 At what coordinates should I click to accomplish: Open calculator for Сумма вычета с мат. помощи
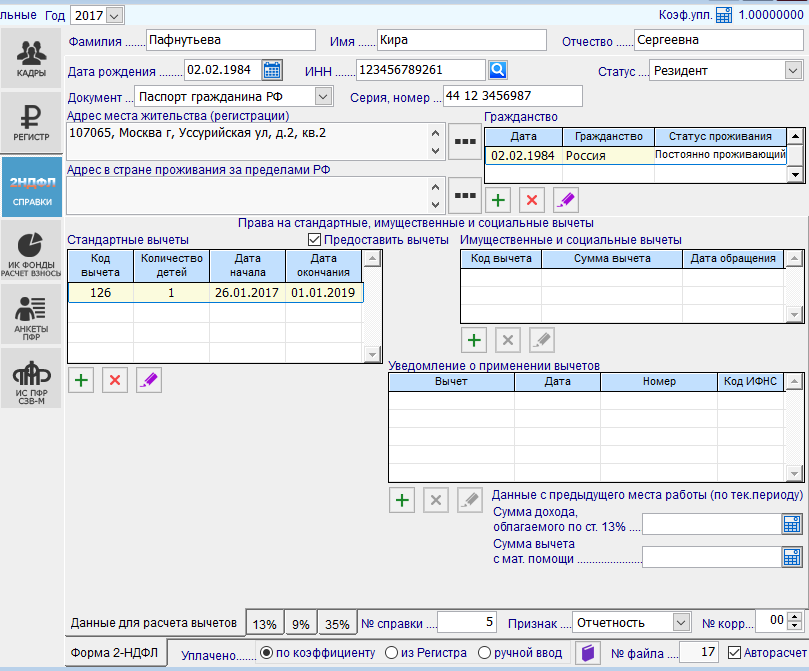[x=792, y=557]
